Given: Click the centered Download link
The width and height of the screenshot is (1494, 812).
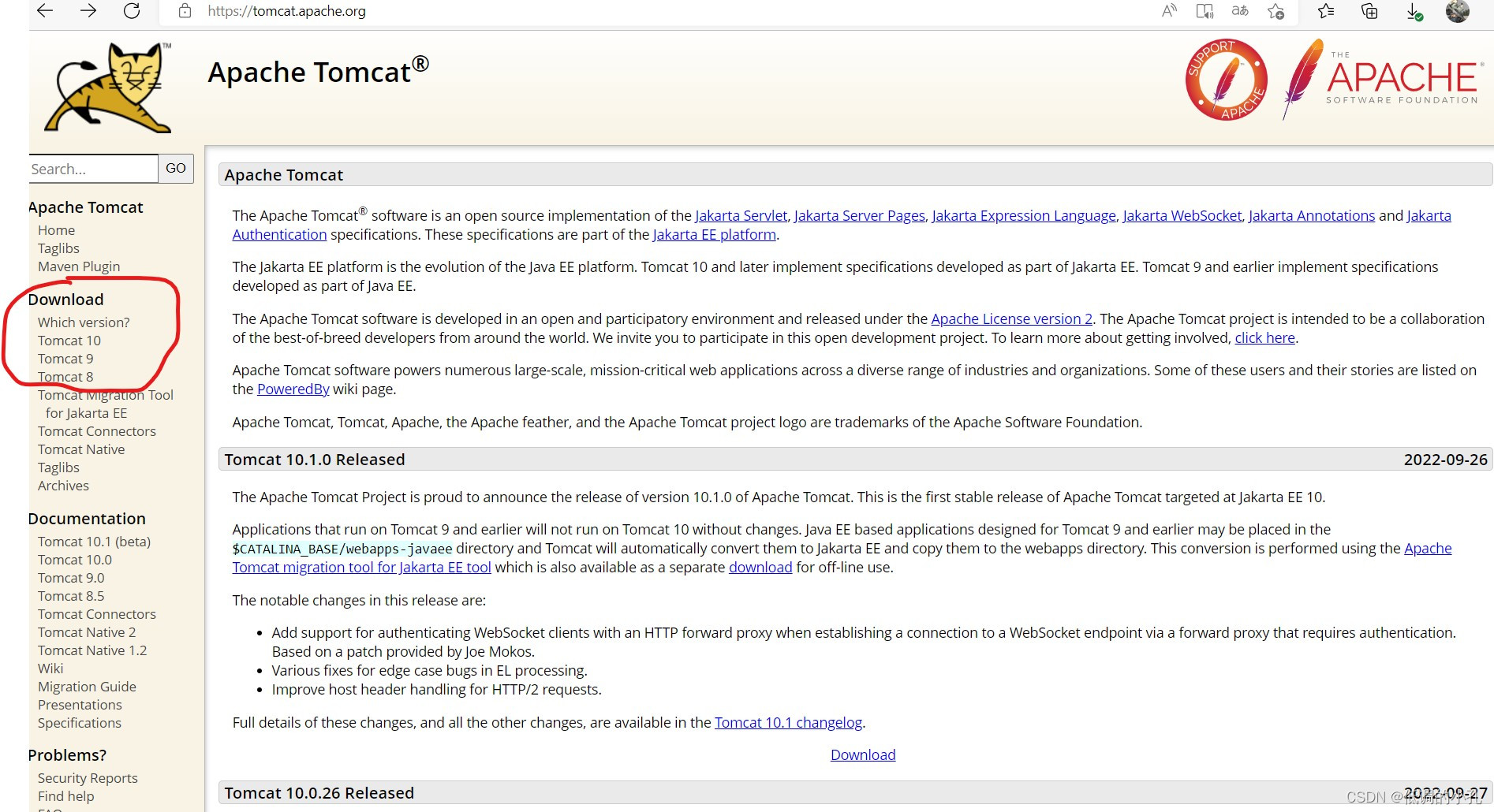Looking at the screenshot, I should (x=863, y=754).
